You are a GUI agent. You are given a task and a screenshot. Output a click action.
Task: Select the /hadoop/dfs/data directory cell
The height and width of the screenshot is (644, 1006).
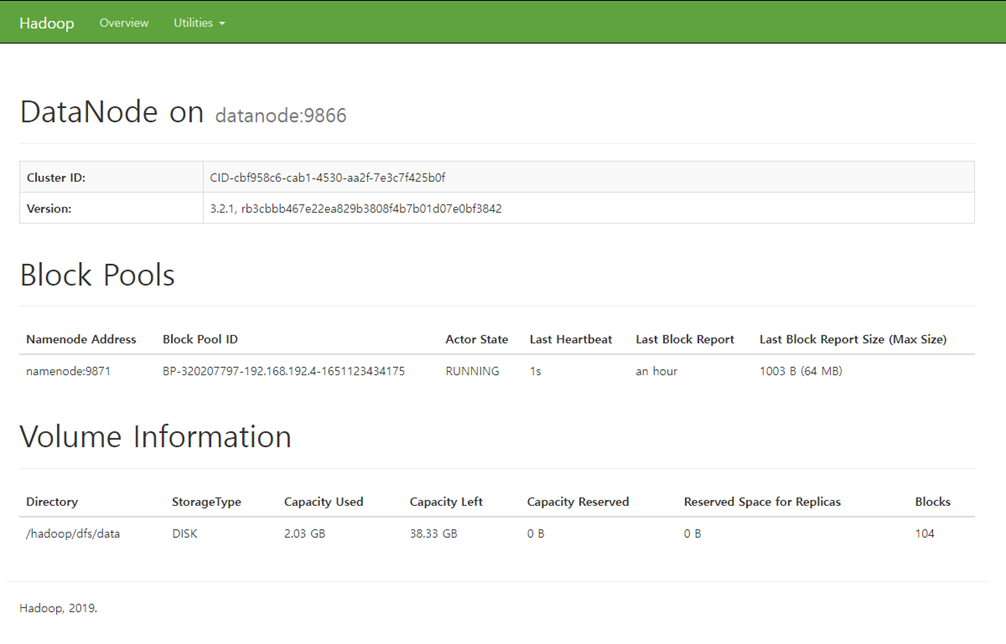73,534
